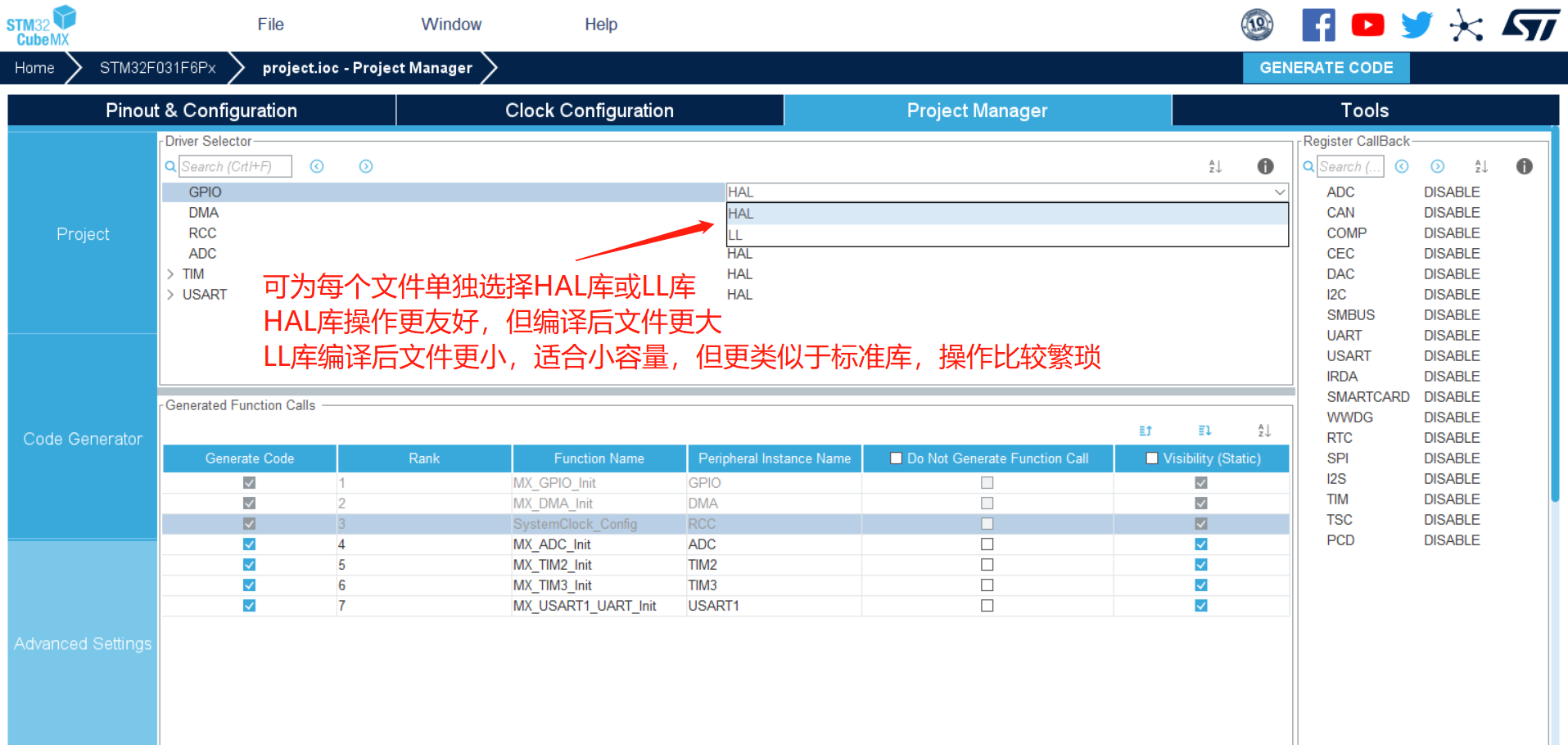Switch to the Pinout & Configuration tab
The image size is (1568, 745).
(201, 111)
